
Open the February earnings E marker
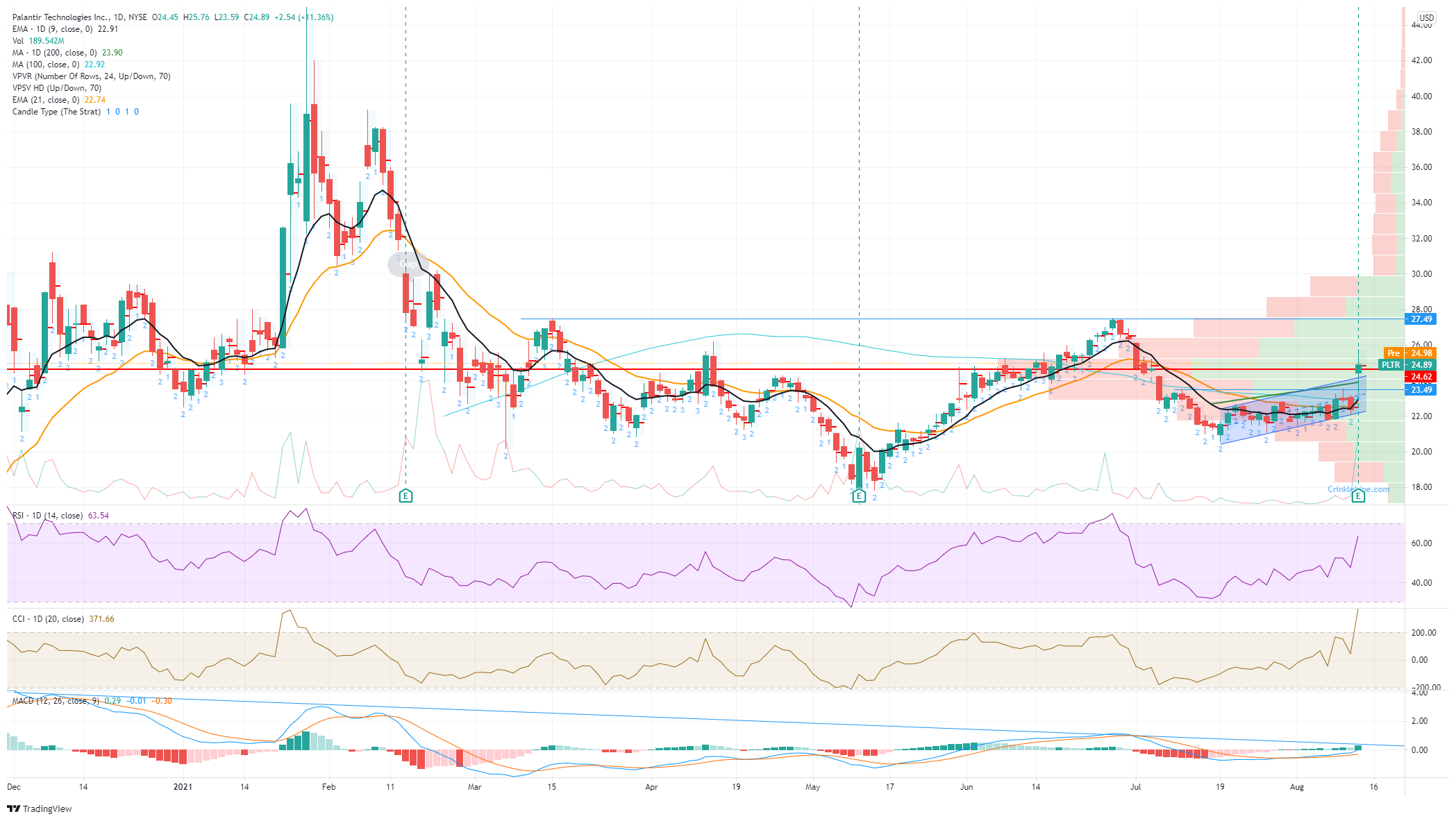(x=406, y=496)
